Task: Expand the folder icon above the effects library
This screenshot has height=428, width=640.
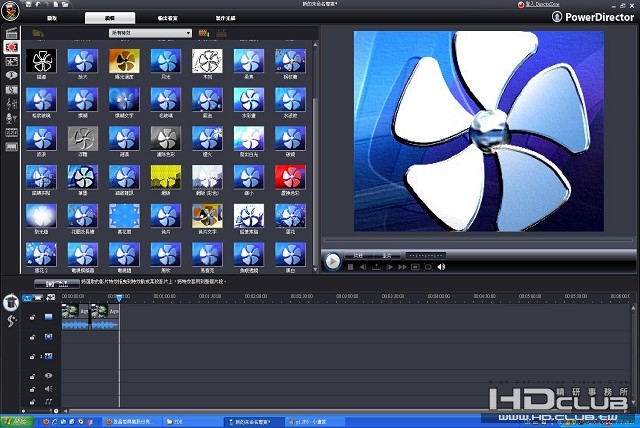Action: (37, 33)
